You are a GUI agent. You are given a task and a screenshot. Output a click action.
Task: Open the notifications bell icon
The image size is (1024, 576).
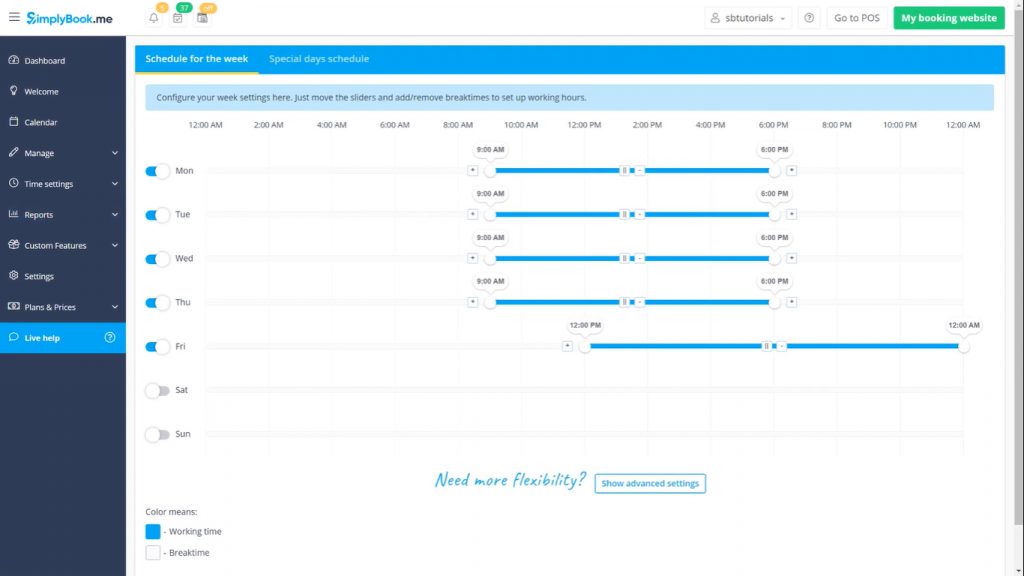154,16
